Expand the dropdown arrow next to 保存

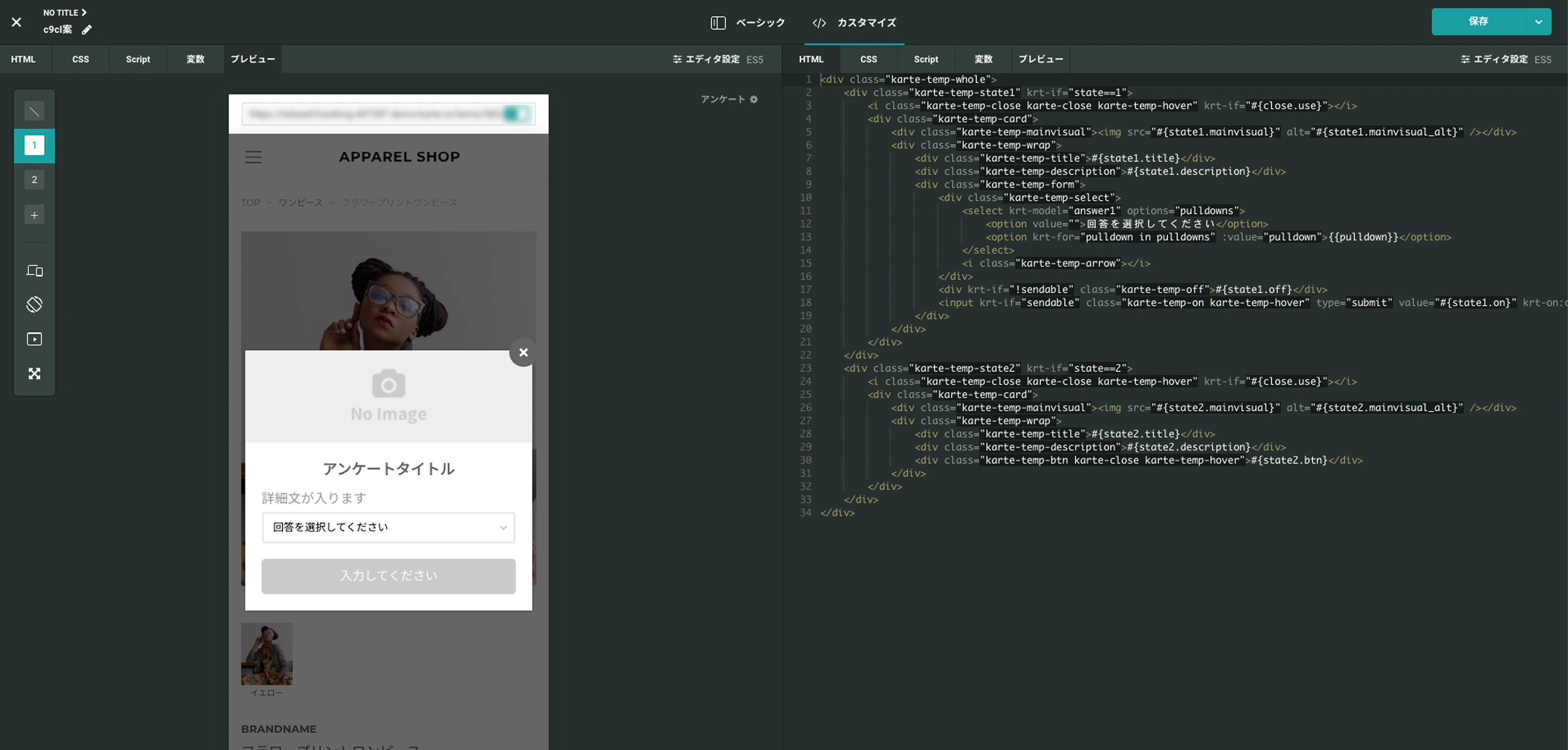point(1538,22)
